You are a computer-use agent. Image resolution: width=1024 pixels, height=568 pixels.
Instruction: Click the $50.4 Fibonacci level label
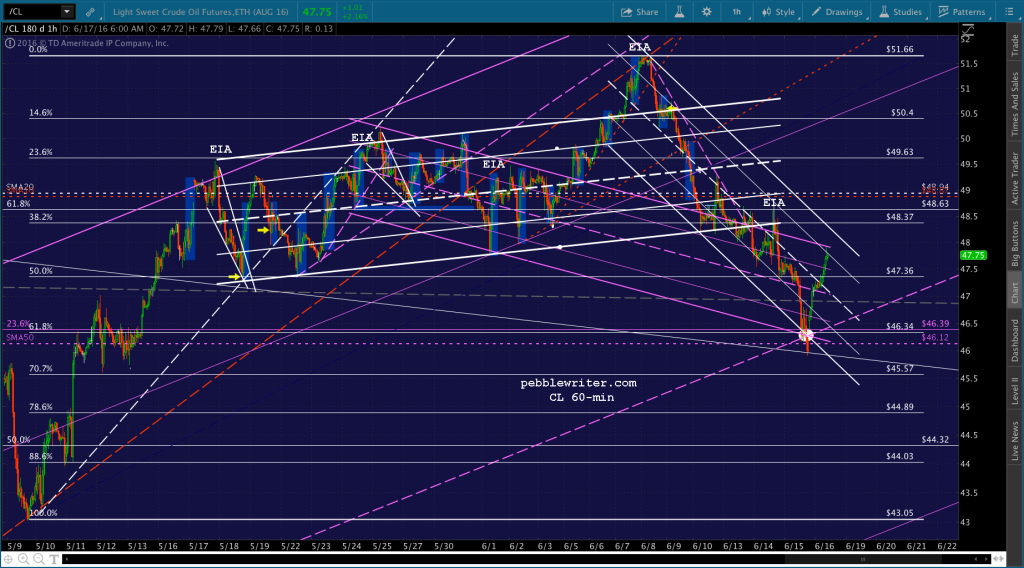click(x=902, y=113)
